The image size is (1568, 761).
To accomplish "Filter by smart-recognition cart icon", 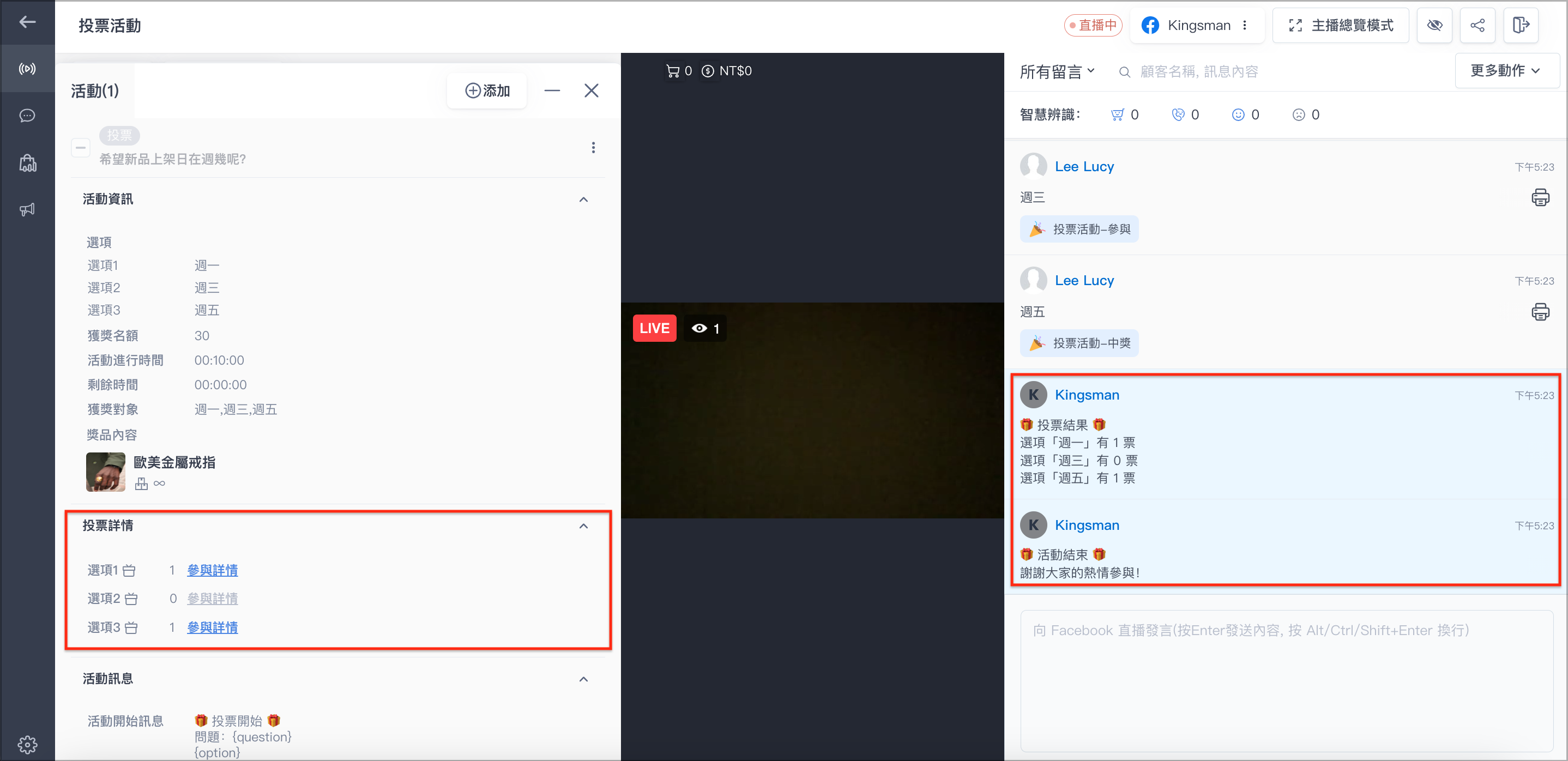I will pos(1117,115).
